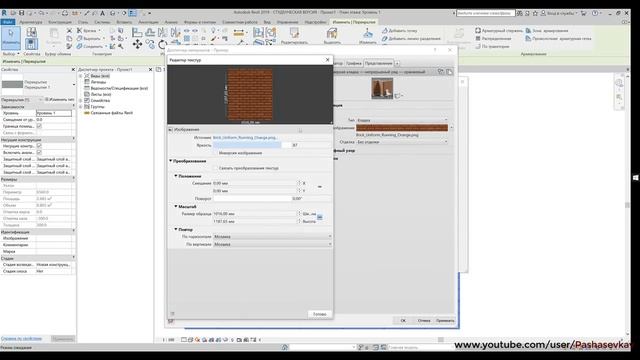Toggle structural (Несущие констр...) checkbox

pos(39,146)
